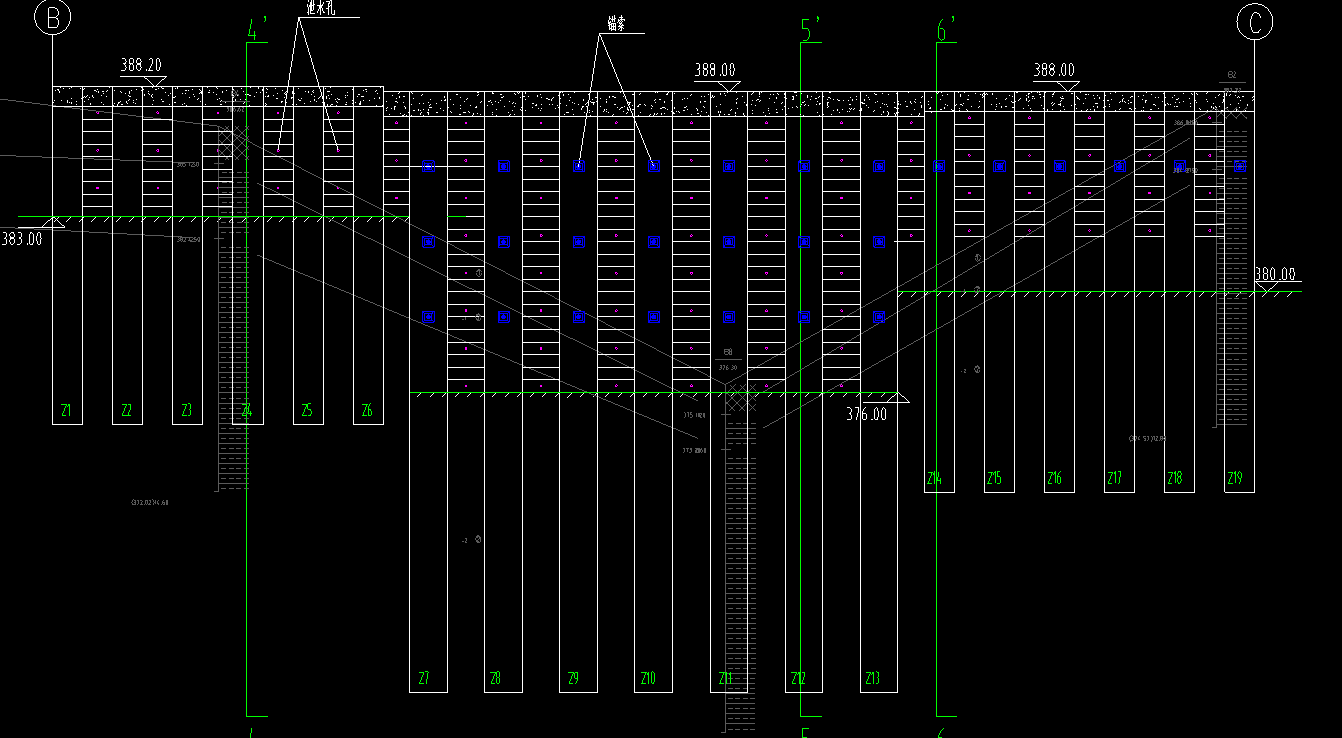1342x738 pixels.
Task: Select the 388.00 elevation label near section 5'
Action: (x=715, y=70)
